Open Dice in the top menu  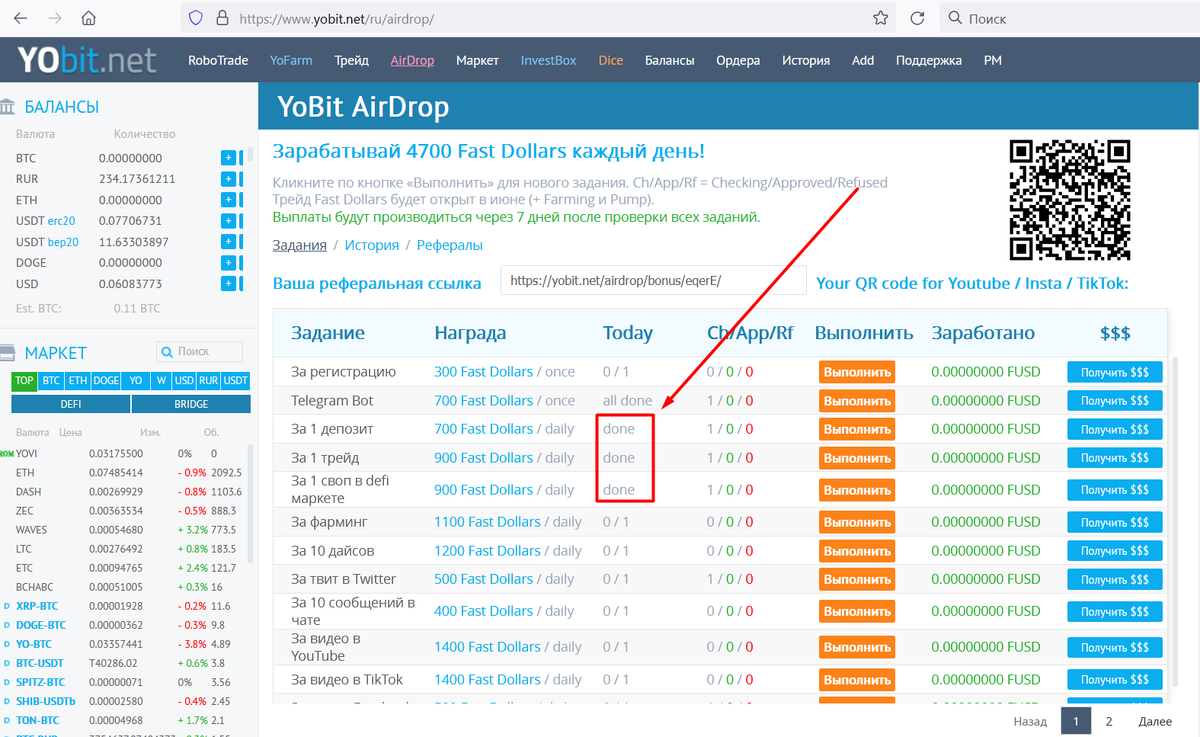611,60
